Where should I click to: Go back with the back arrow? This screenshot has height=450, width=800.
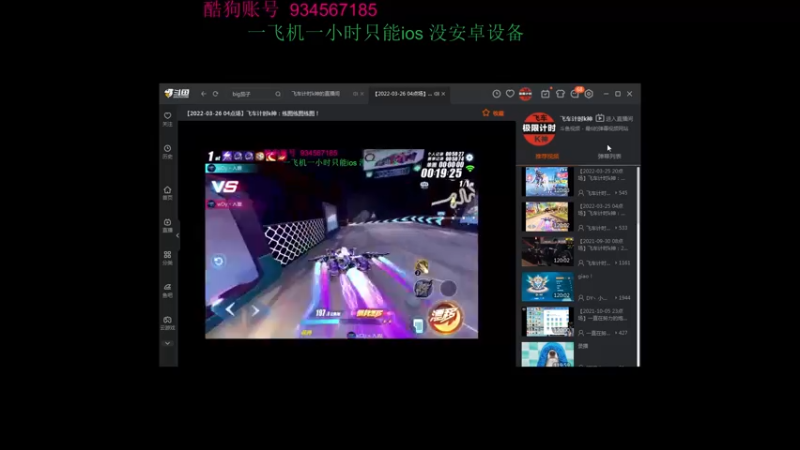(204, 94)
